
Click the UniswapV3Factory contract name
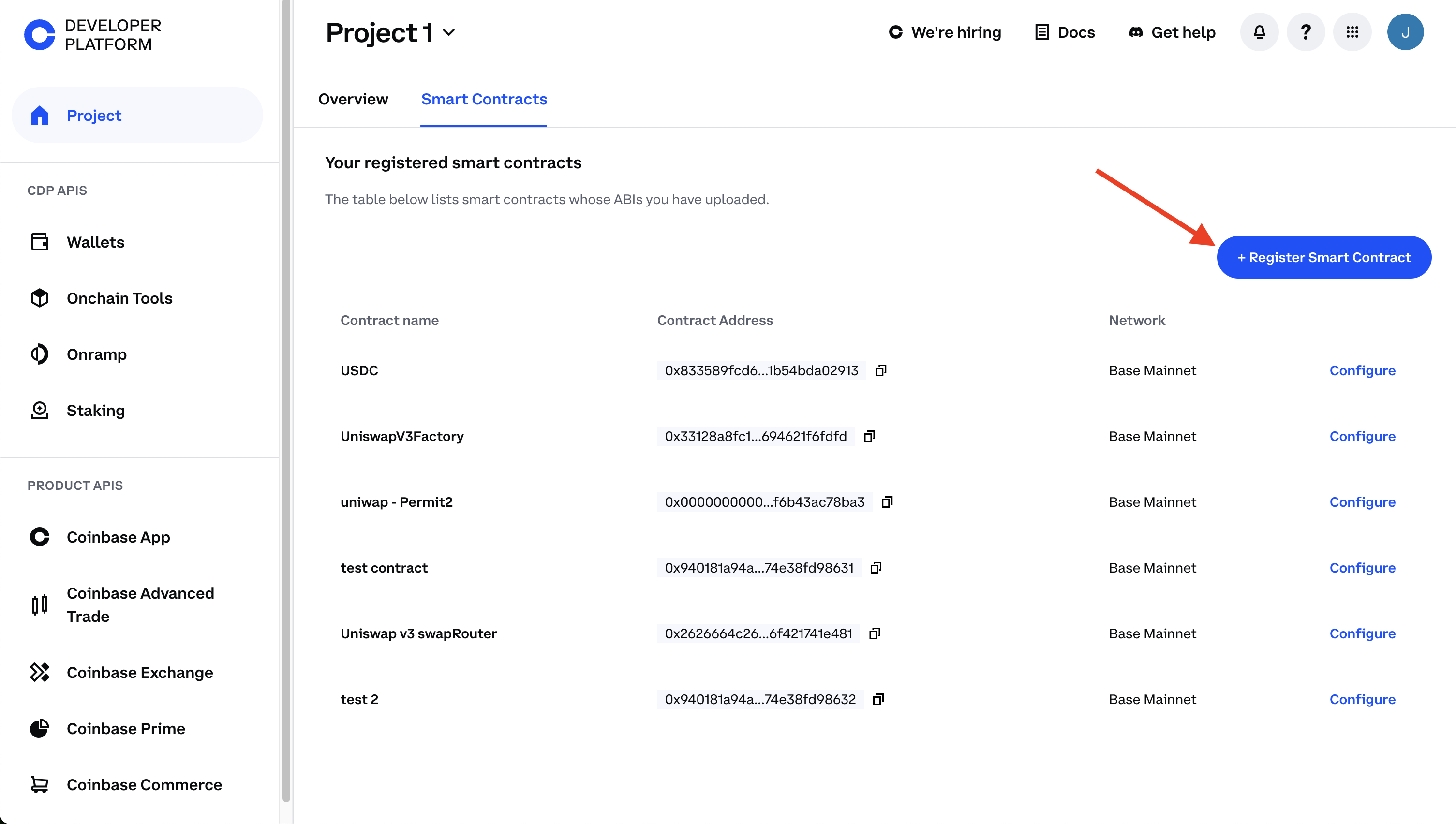[x=402, y=436]
